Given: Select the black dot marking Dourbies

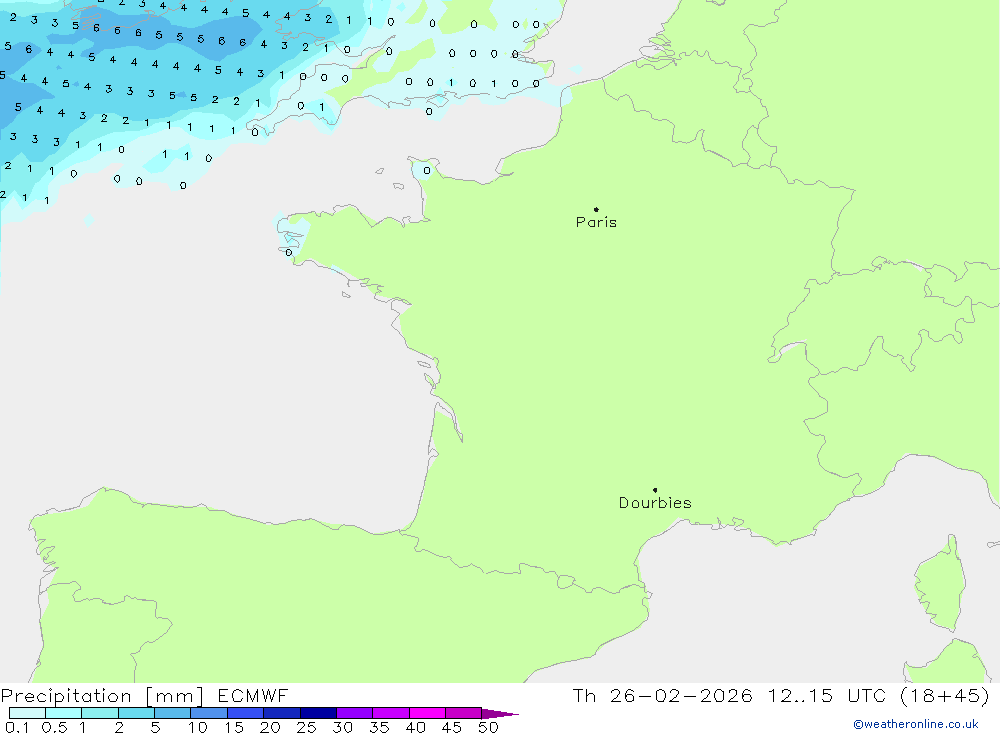Looking at the screenshot, I should pos(655,490).
